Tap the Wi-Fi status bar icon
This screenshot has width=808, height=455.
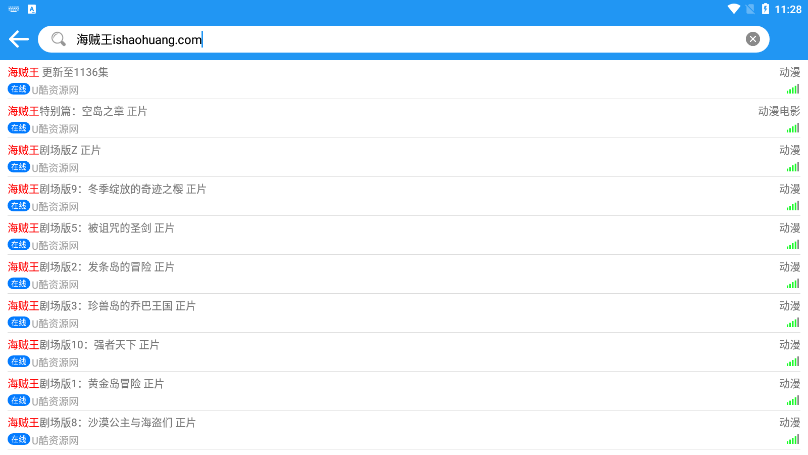click(x=734, y=8)
